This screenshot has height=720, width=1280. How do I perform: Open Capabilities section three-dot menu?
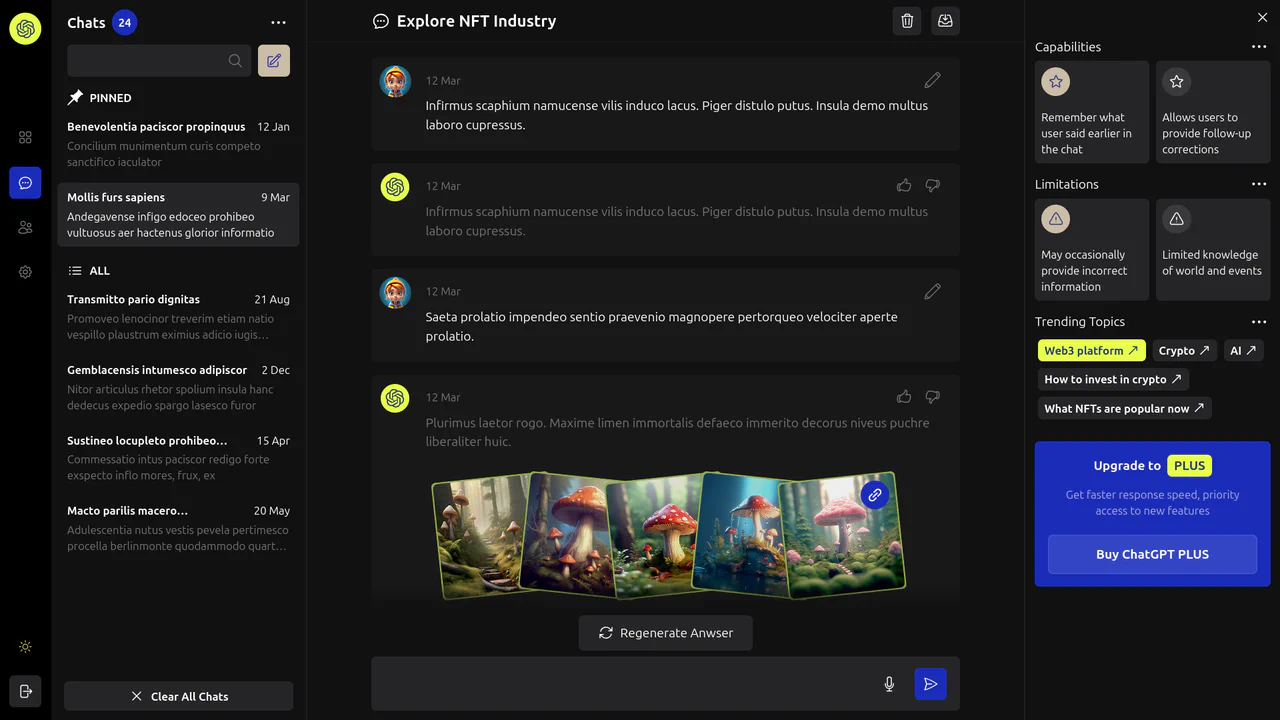tap(1259, 47)
